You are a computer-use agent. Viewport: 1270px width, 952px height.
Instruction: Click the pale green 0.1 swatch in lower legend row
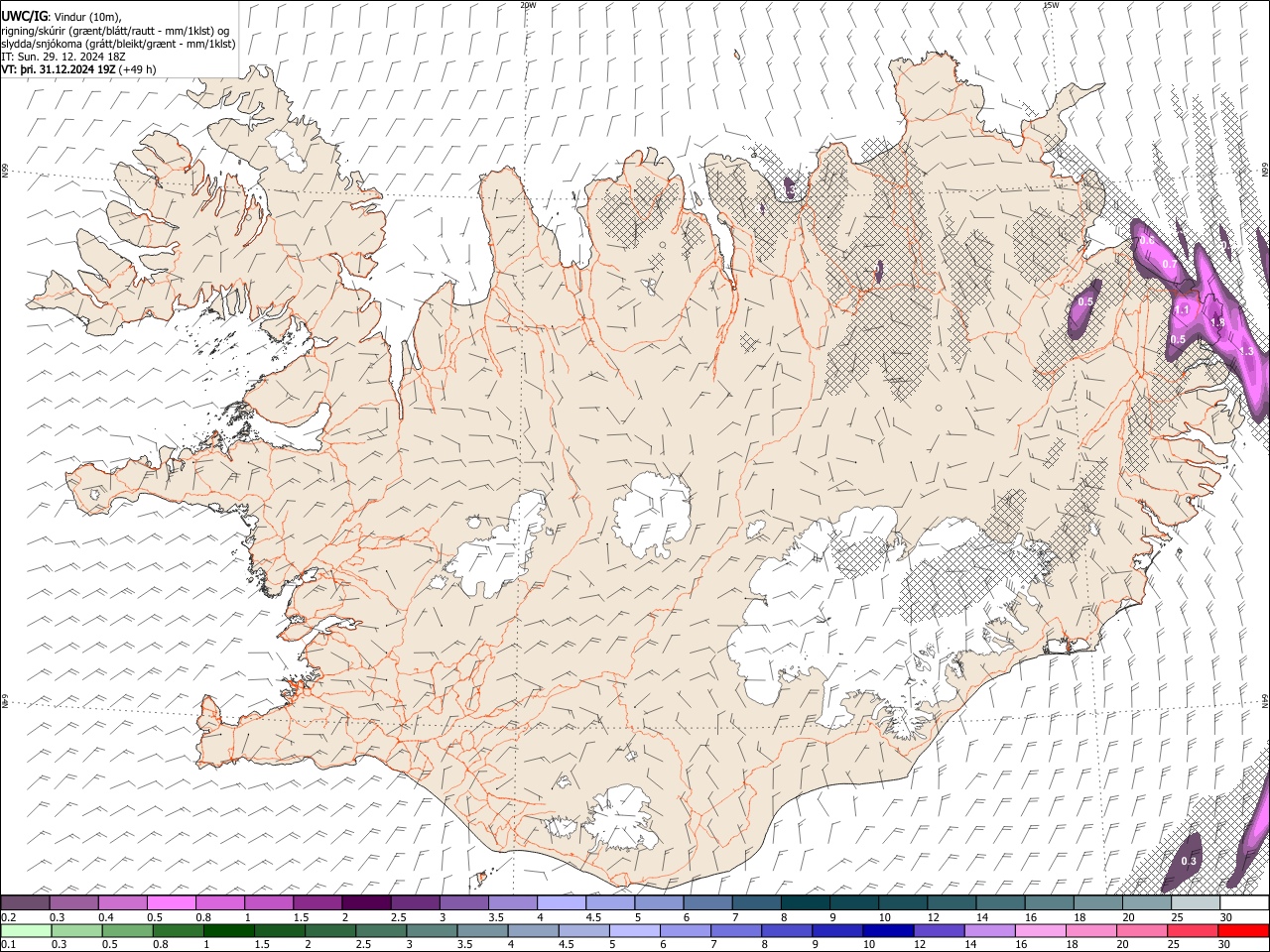pyautogui.click(x=26, y=930)
